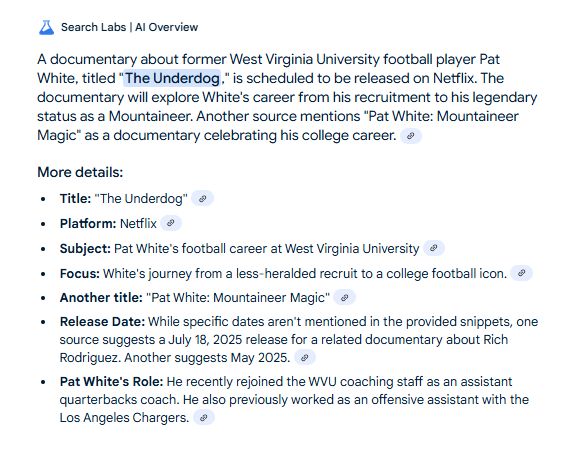Click the Search Labs flask icon

[x=47, y=27]
